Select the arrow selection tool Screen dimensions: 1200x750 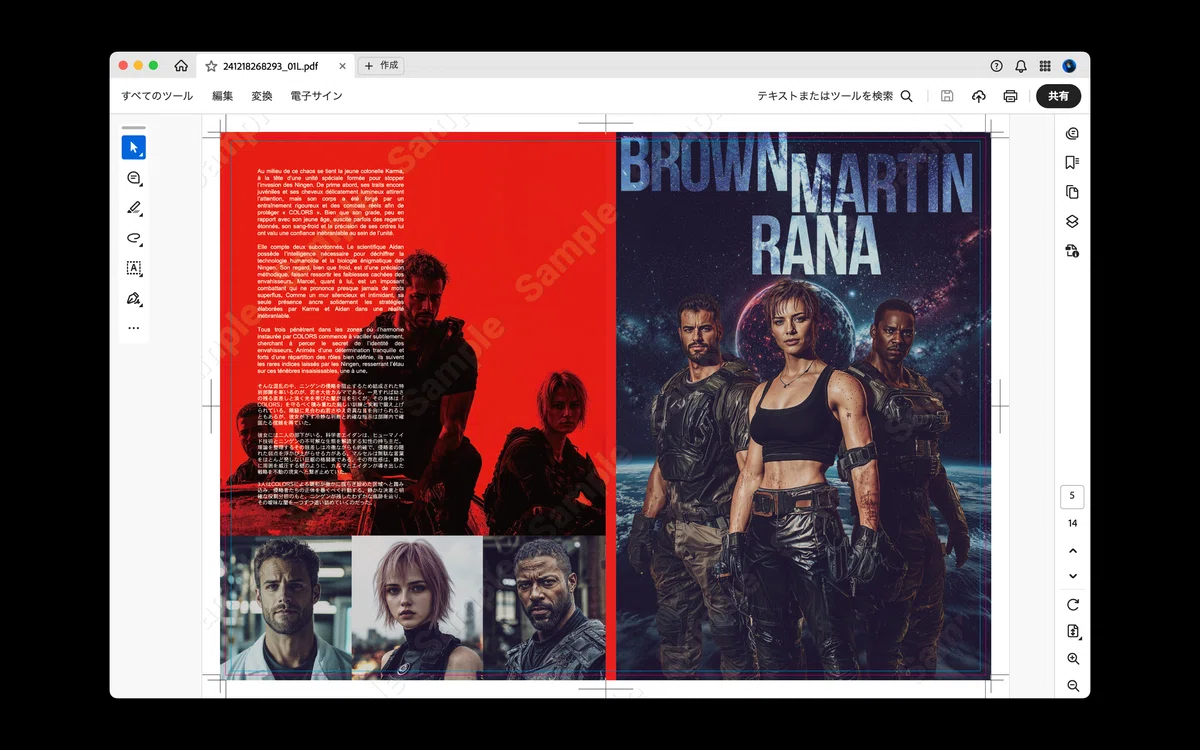point(133,148)
